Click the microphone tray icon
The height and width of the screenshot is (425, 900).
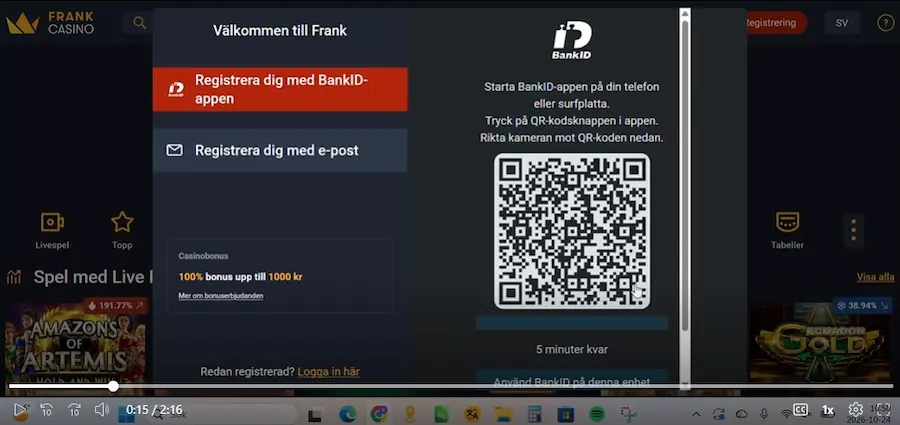764,414
